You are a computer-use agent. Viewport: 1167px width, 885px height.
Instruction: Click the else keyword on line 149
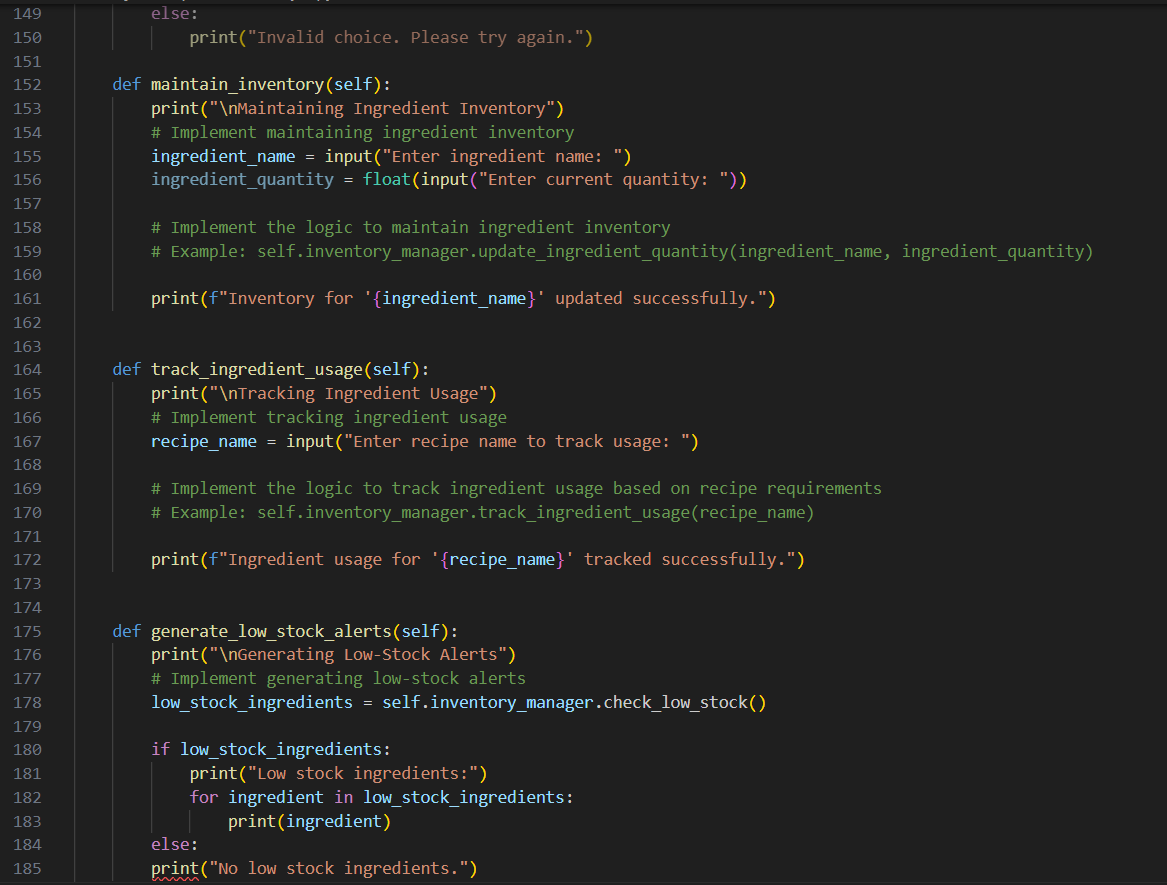(170, 13)
